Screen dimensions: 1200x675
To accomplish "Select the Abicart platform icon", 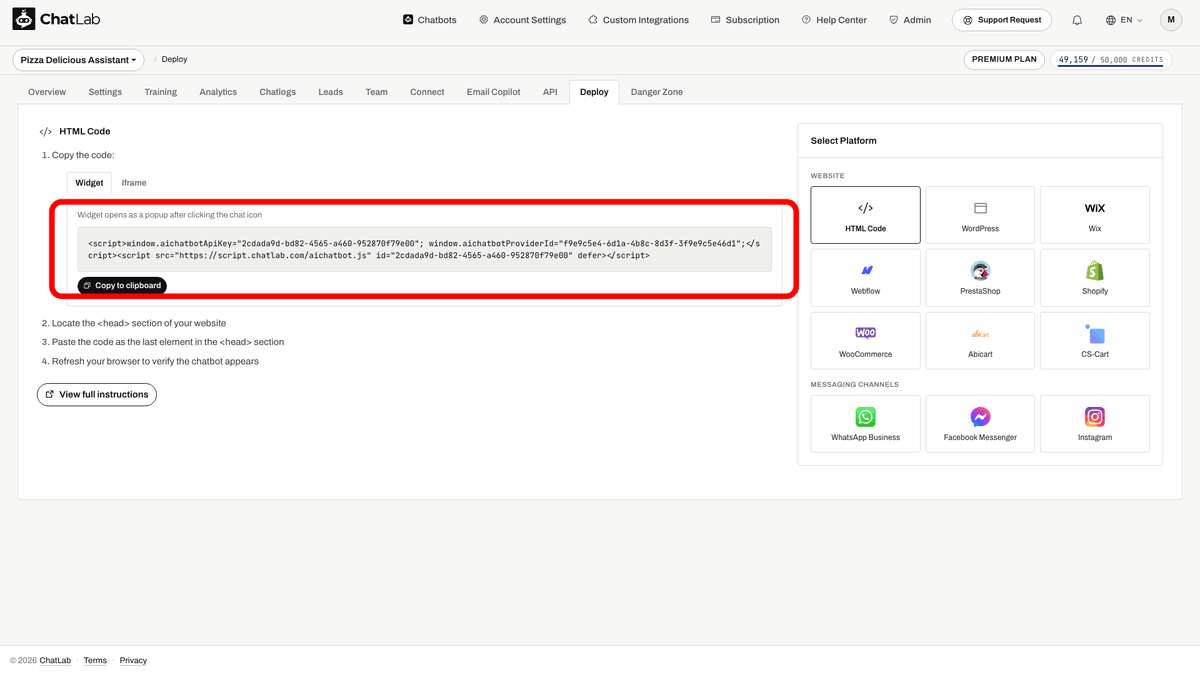I will [x=980, y=334].
